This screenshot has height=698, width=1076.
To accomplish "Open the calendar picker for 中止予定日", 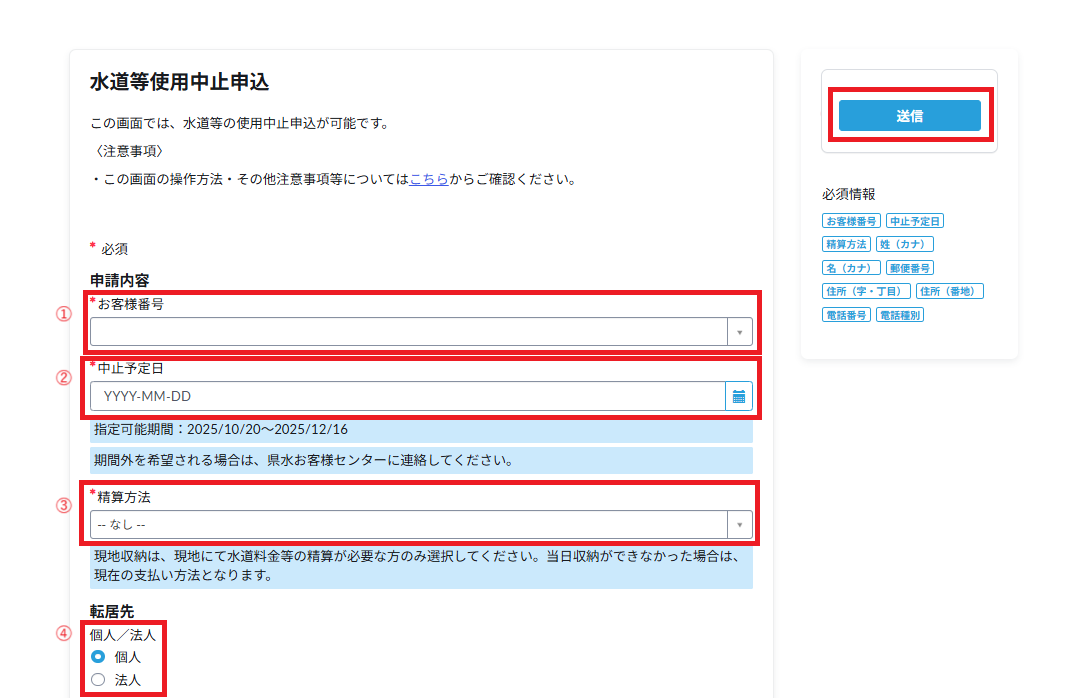I will pyautogui.click(x=738, y=396).
